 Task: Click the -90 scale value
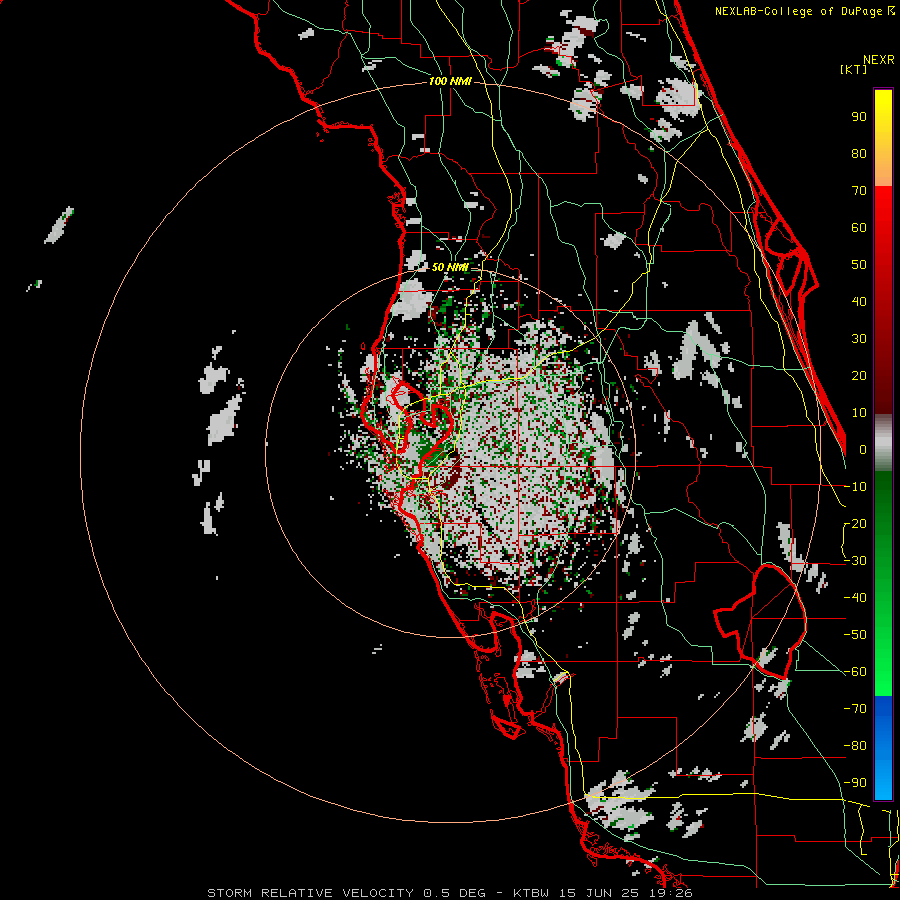[x=855, y=783]
